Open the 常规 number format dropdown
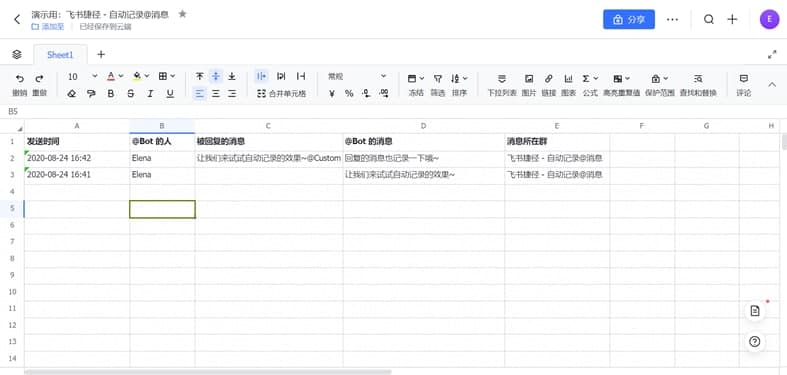The image size is (787, 375). (357, 76)
